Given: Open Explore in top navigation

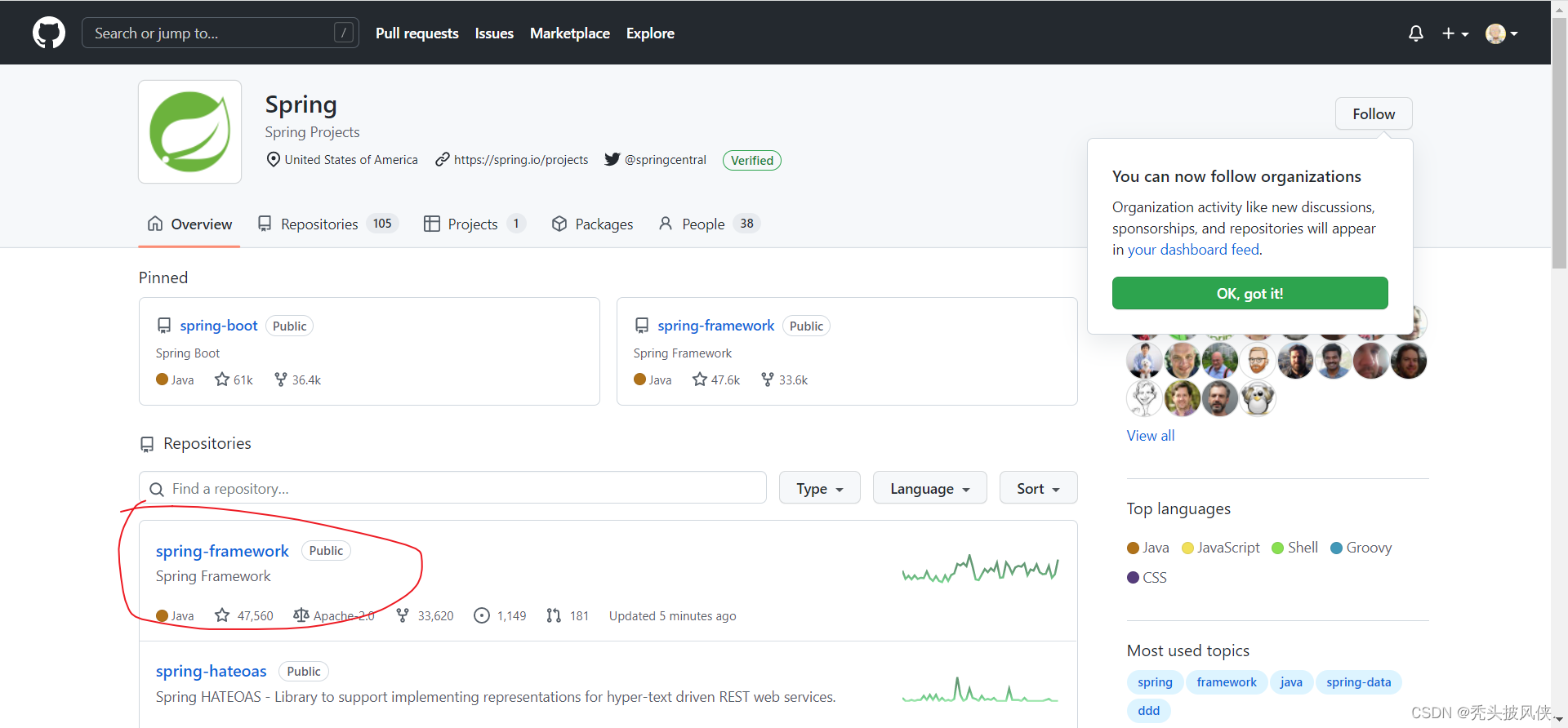Looking at the screenshot, I should tap(650, 33).
